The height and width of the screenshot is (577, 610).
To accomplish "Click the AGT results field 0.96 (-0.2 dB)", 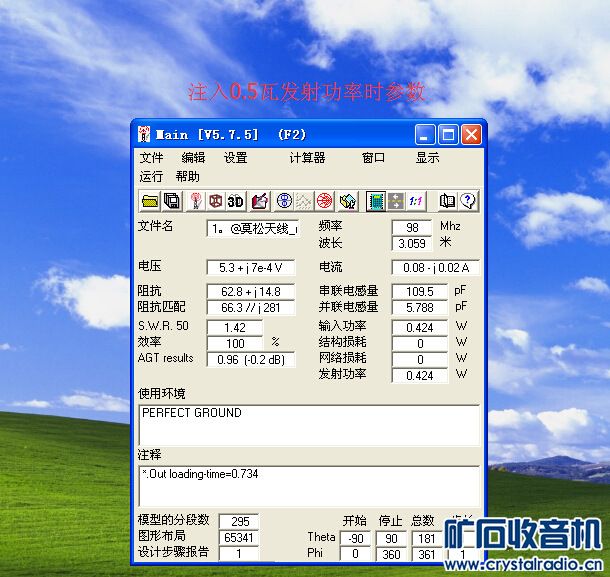I will click(x=251, y=360).
